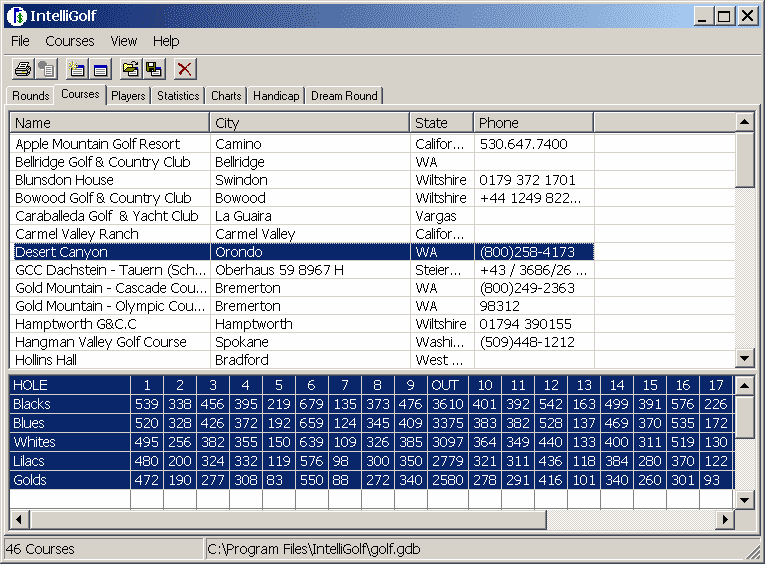Open the Courses menu
This screenshot has height=564, width=765.
click(x=70, y=41)
